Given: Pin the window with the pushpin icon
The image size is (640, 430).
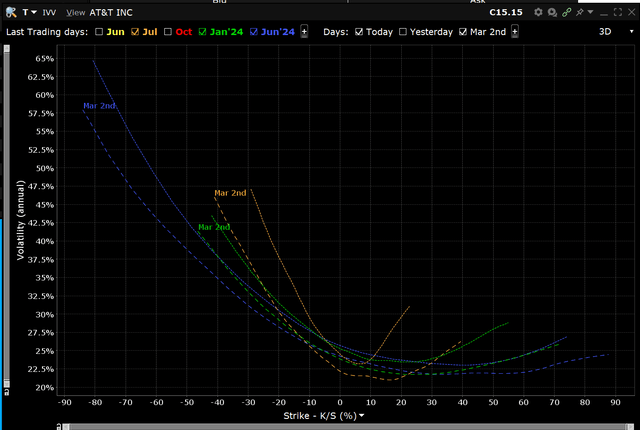Looking at the screenshot, I should [580, 12].
